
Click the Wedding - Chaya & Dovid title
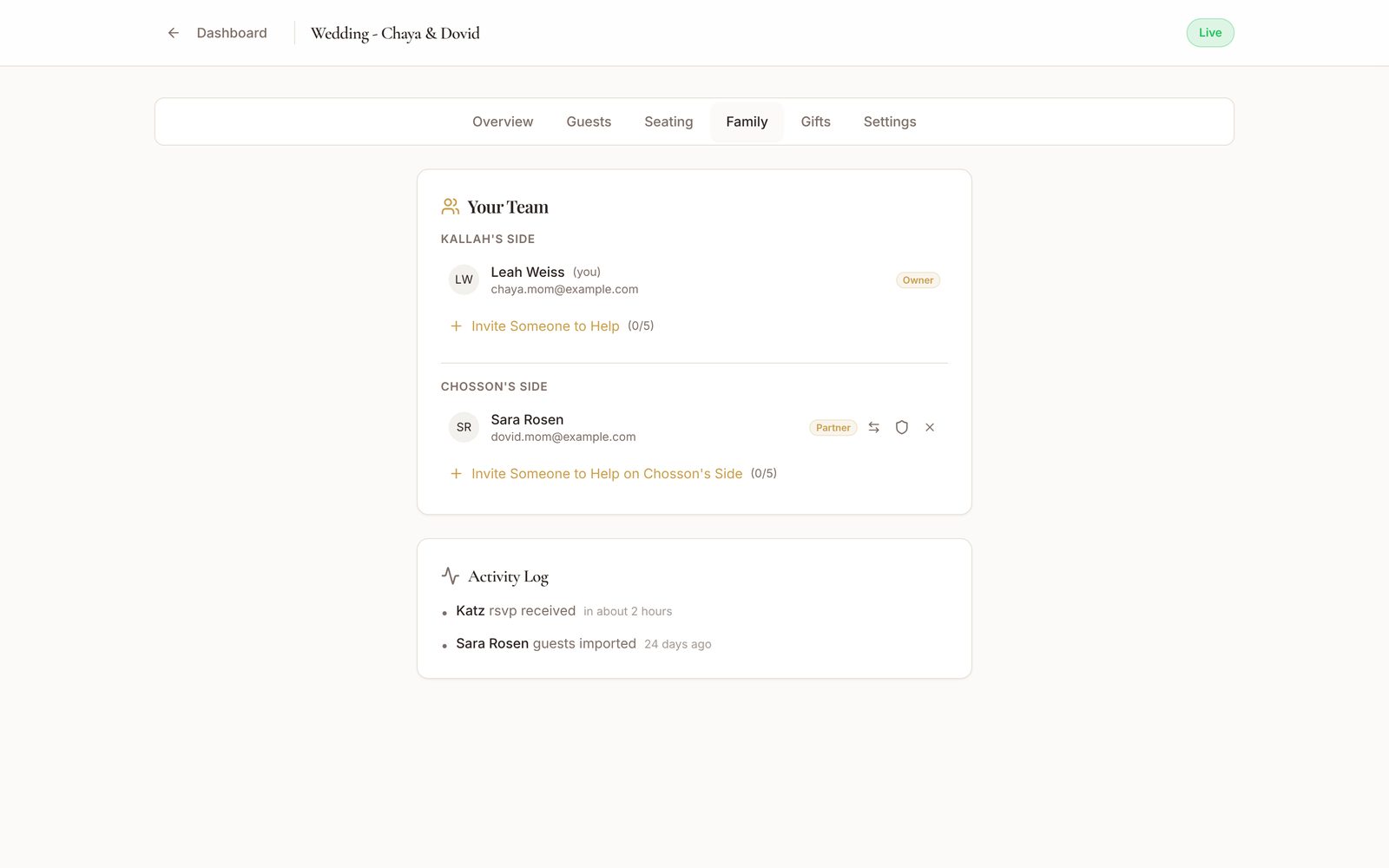click(395, 33)
